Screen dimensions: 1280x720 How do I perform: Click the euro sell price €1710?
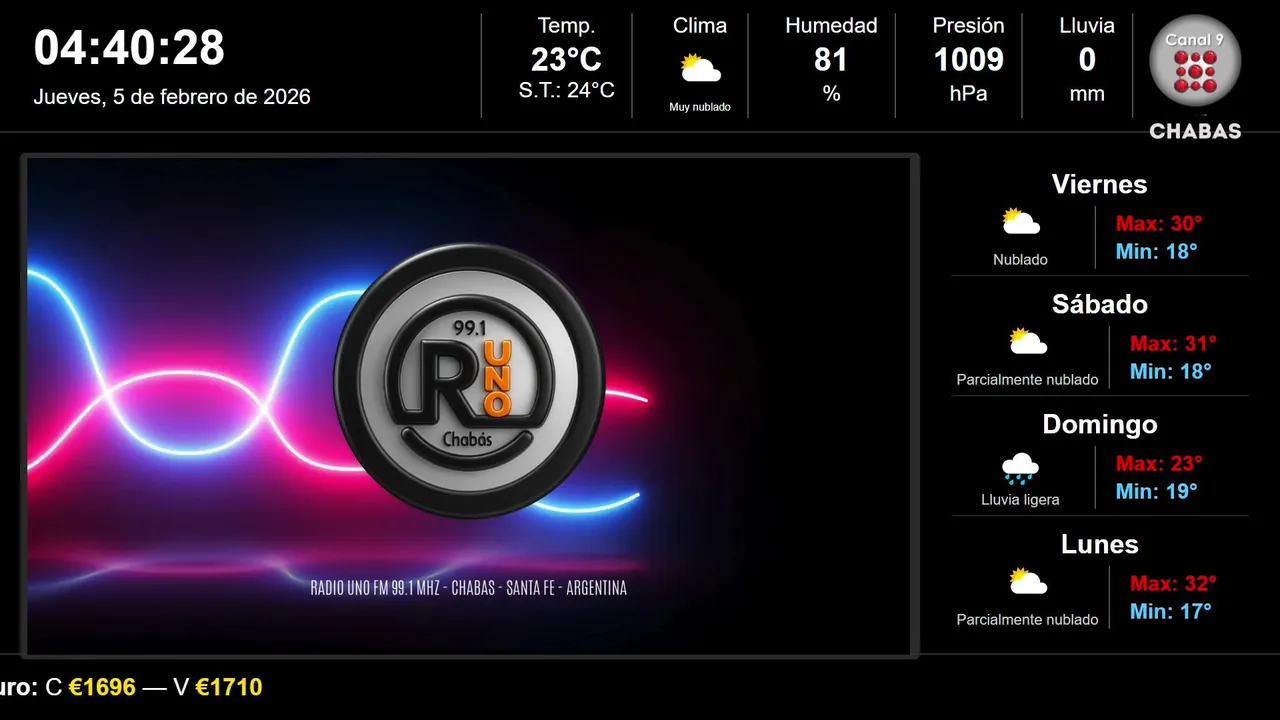click(x=228, y=687)
